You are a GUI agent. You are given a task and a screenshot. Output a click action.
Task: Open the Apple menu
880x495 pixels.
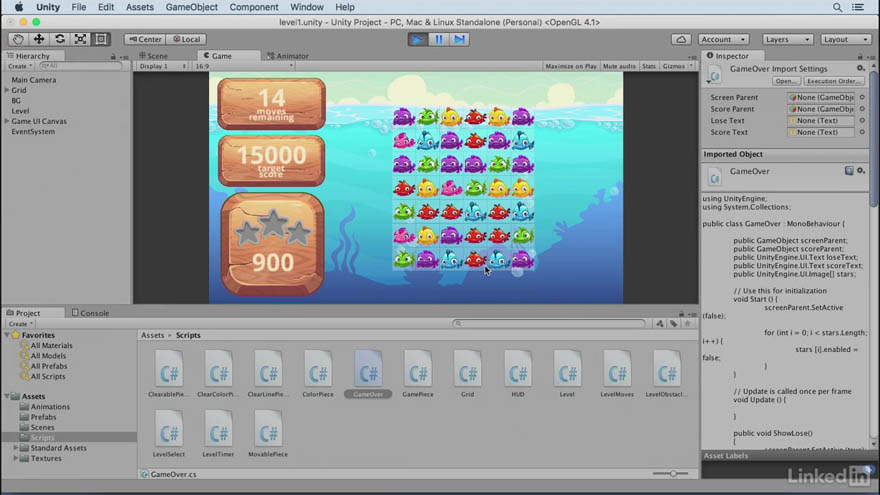[19, 7]
